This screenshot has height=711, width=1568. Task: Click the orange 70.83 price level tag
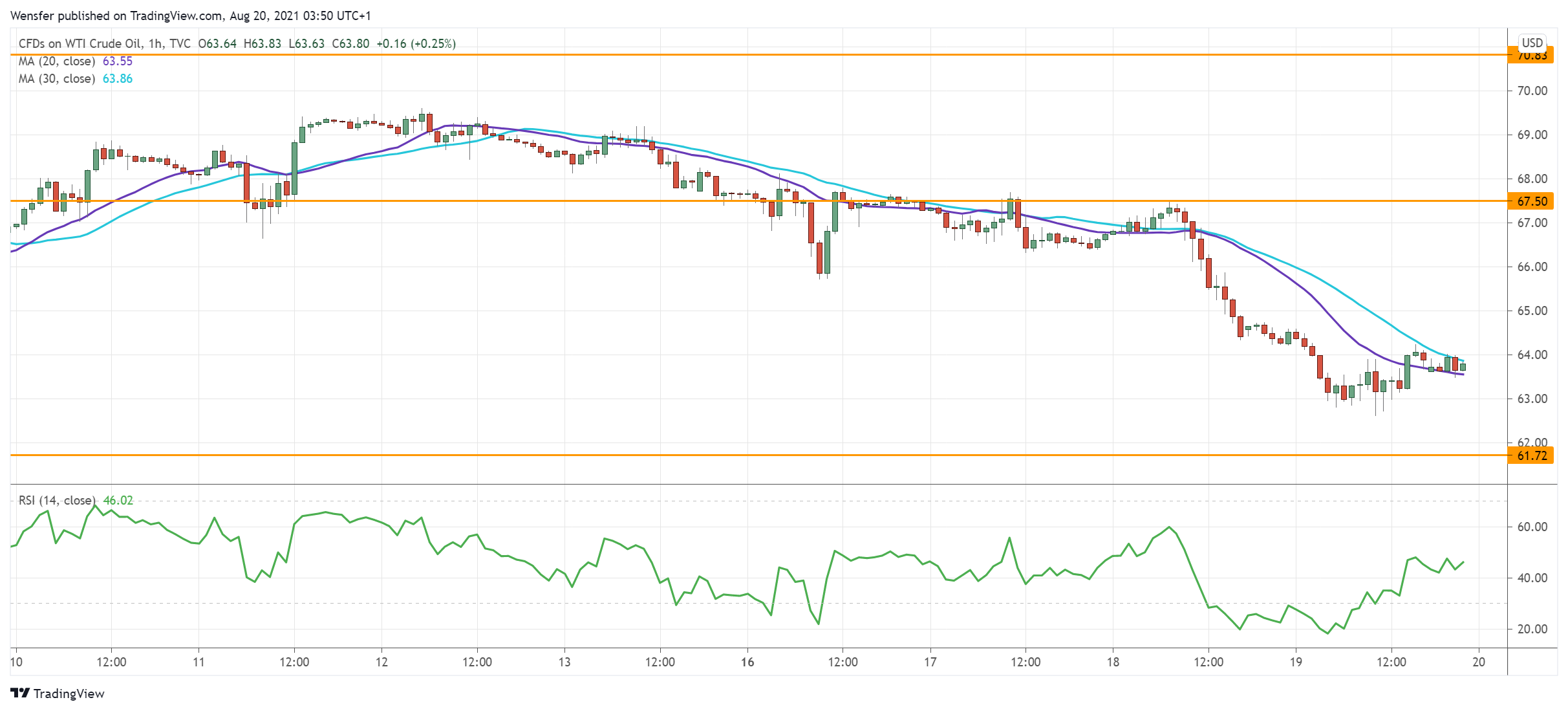1537,56
